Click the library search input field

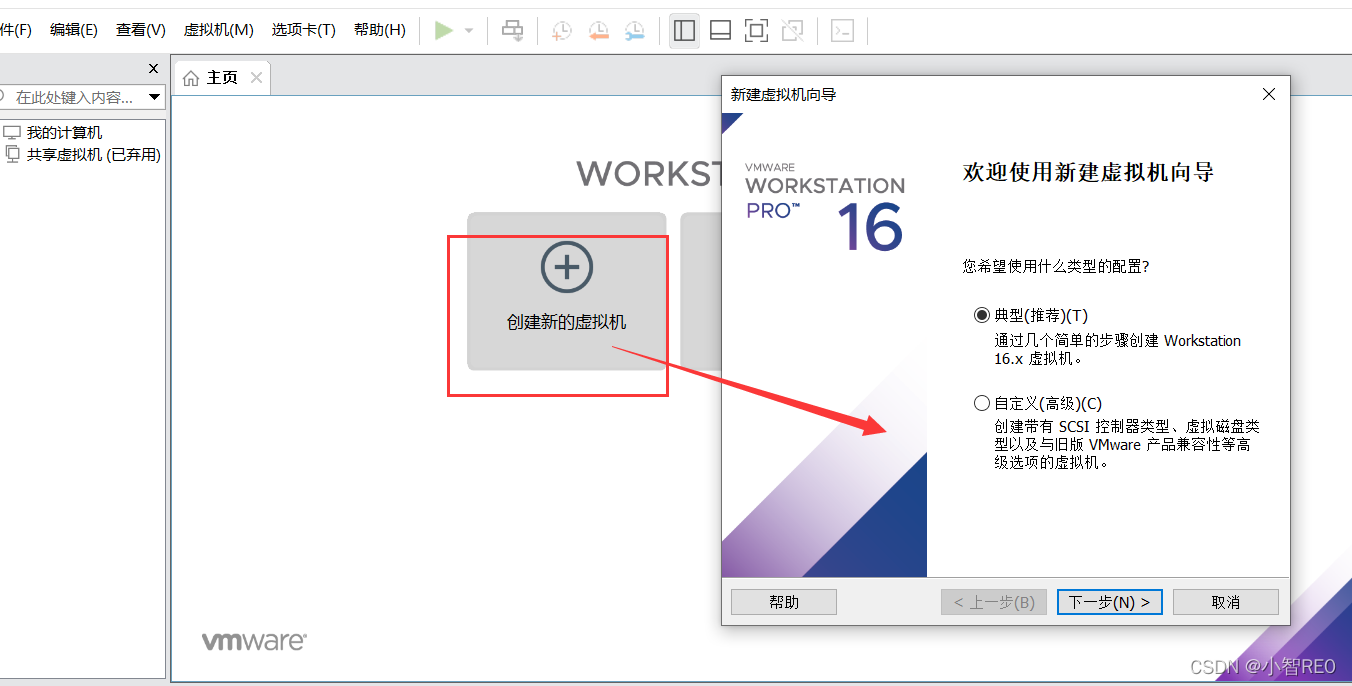pyautogui.click(x=73, y=97)
